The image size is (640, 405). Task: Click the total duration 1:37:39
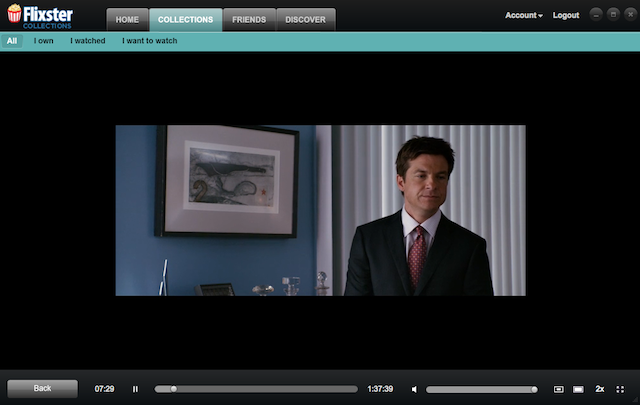click(380, 389)
